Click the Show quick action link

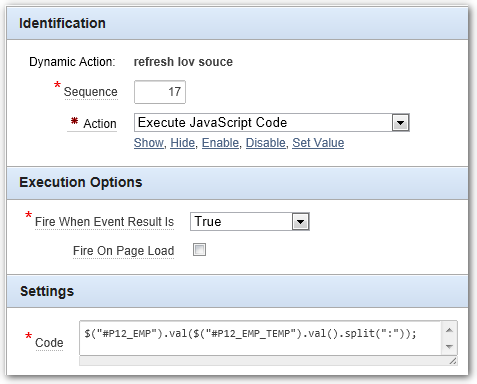click(149, 143)
